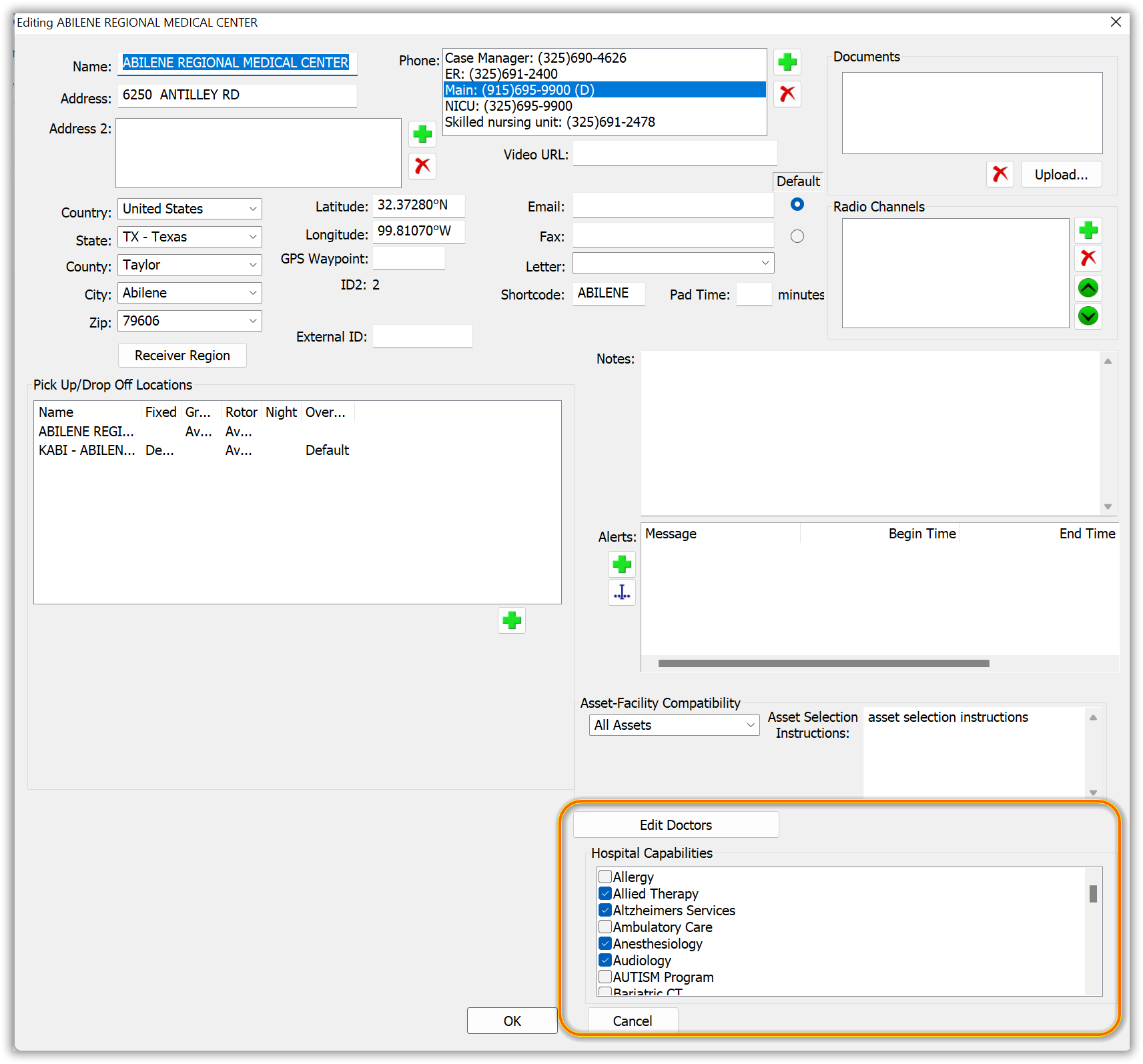Click the alert edit icon below plus
The width and height of the screenshot is (1143, 1064).
(622, 592)
